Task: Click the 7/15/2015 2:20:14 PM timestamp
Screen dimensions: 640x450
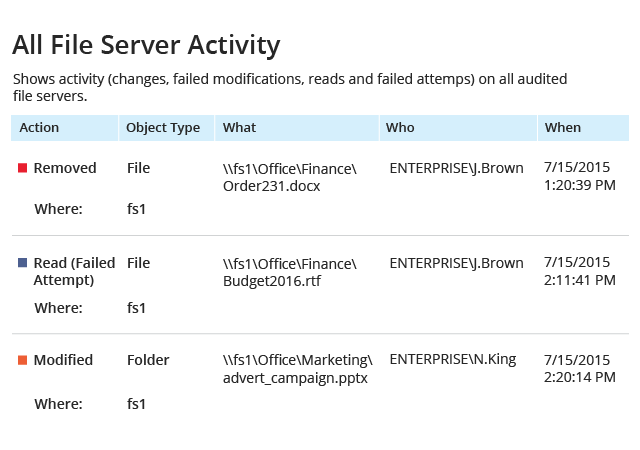Action: click(580, 368)
